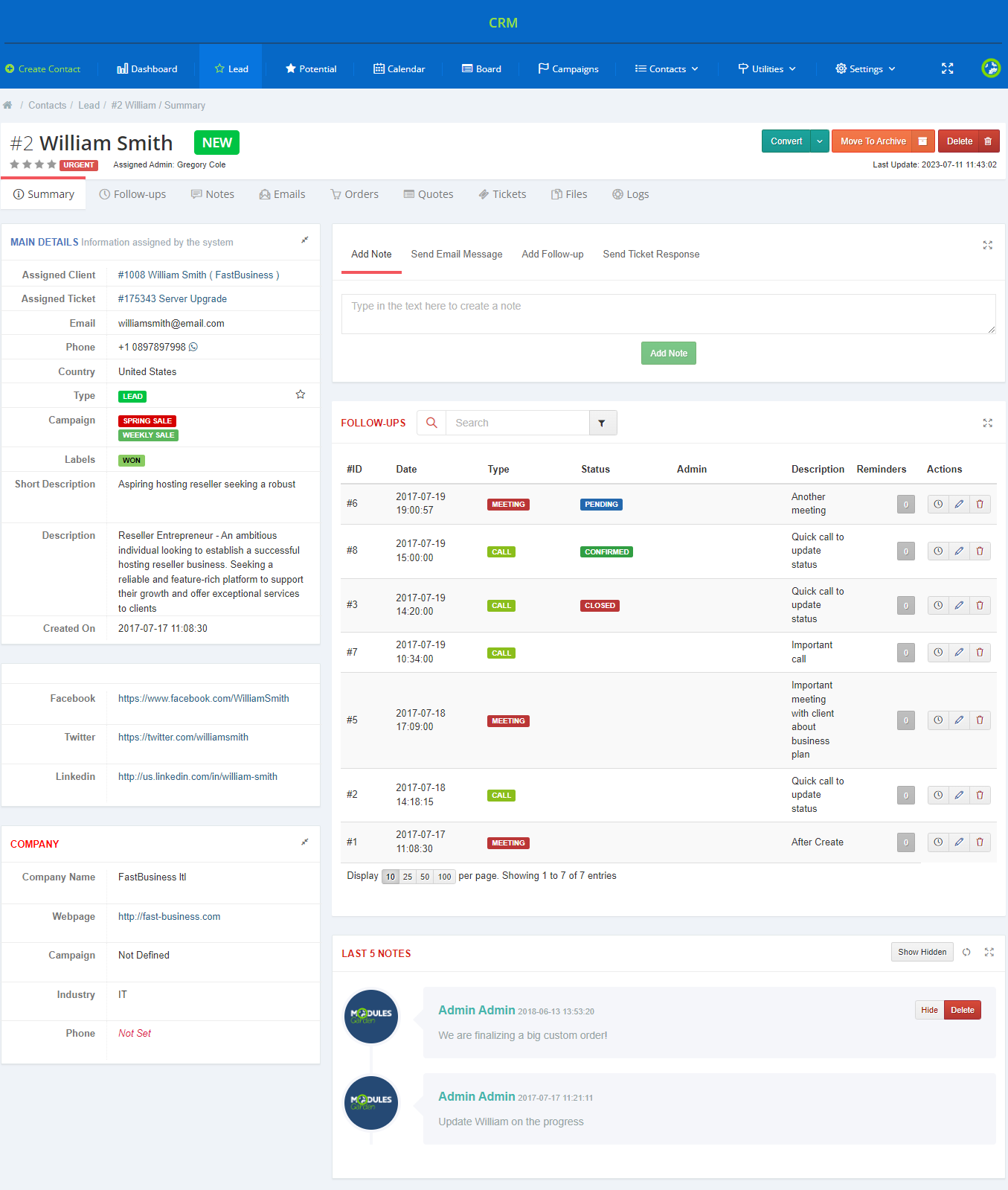Open the Calendar menu item
The width and height of the screenshot is (1008, 1190).
399,68
